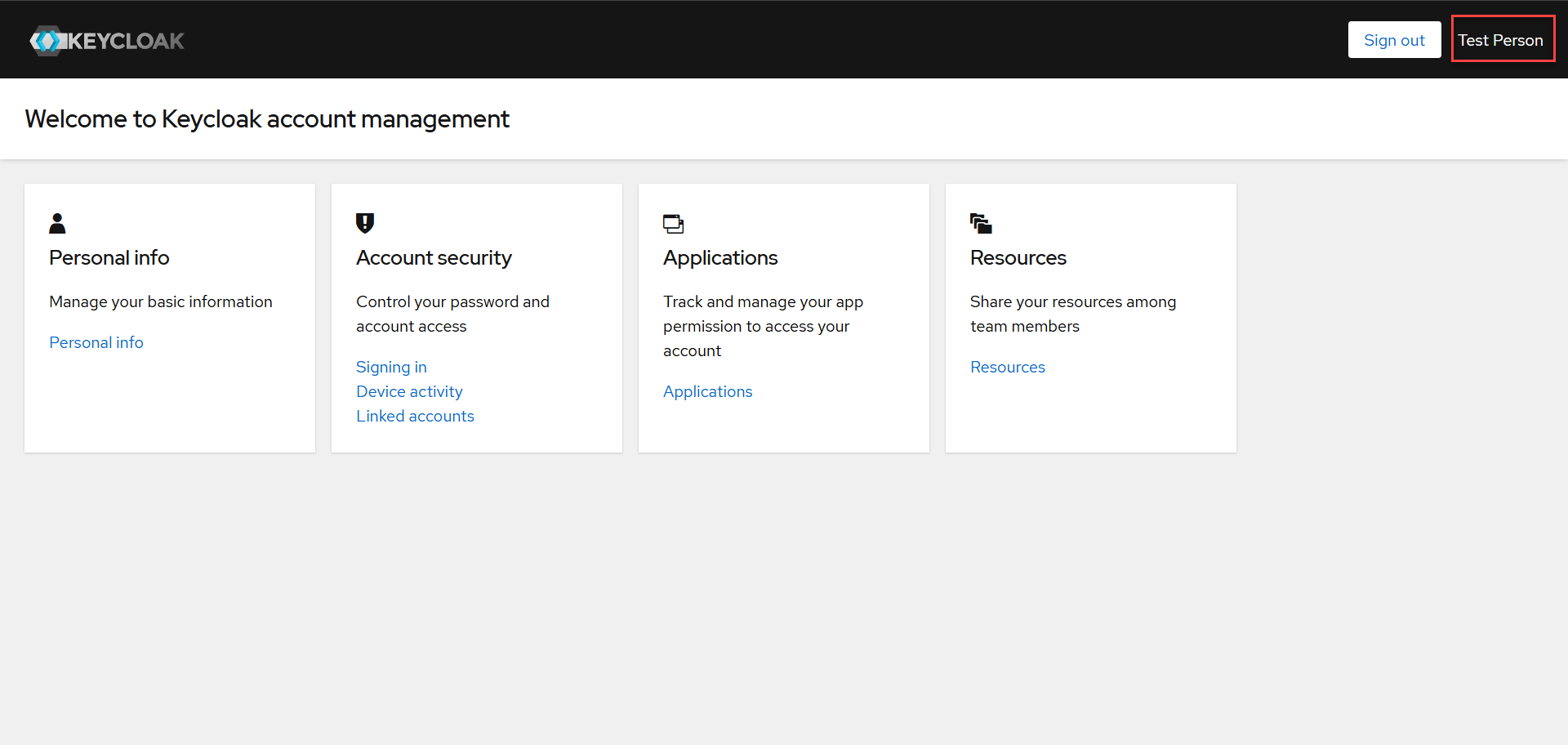Click the Resources folders icon
This screenshot has height=745, width=1568.
click(981, 223)
